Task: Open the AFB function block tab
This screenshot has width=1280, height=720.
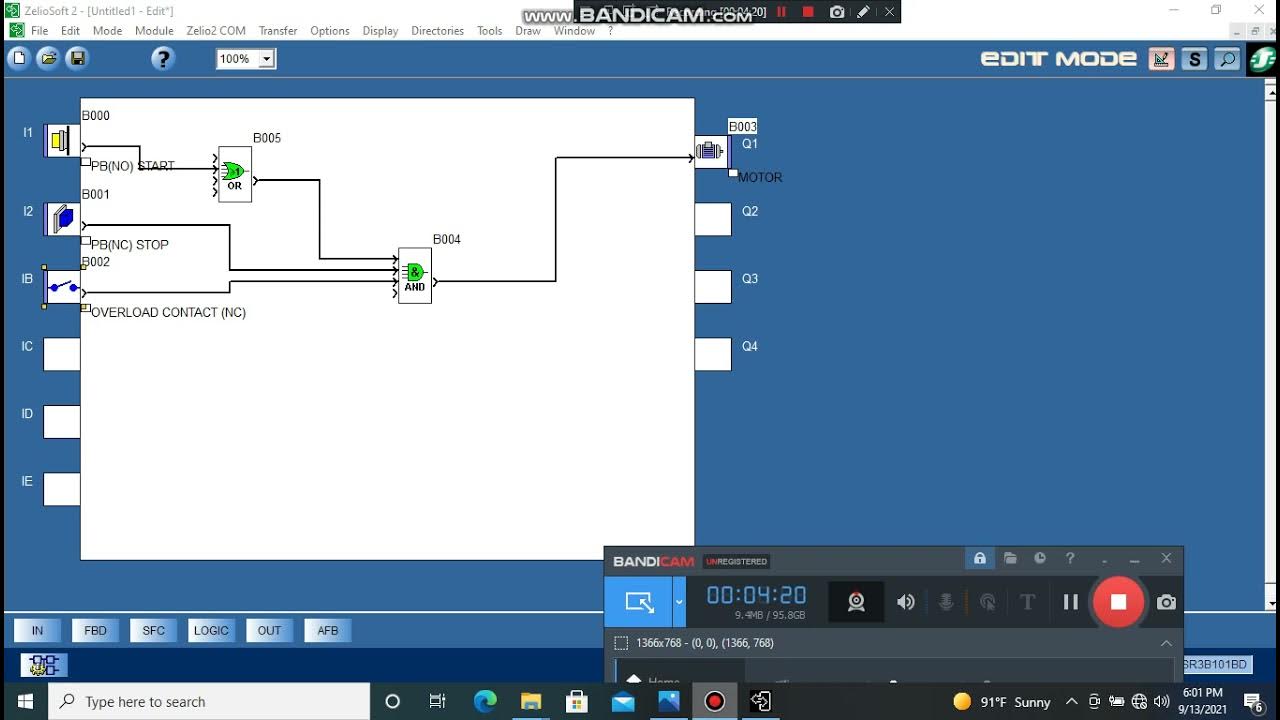Action: pos(328,630)
